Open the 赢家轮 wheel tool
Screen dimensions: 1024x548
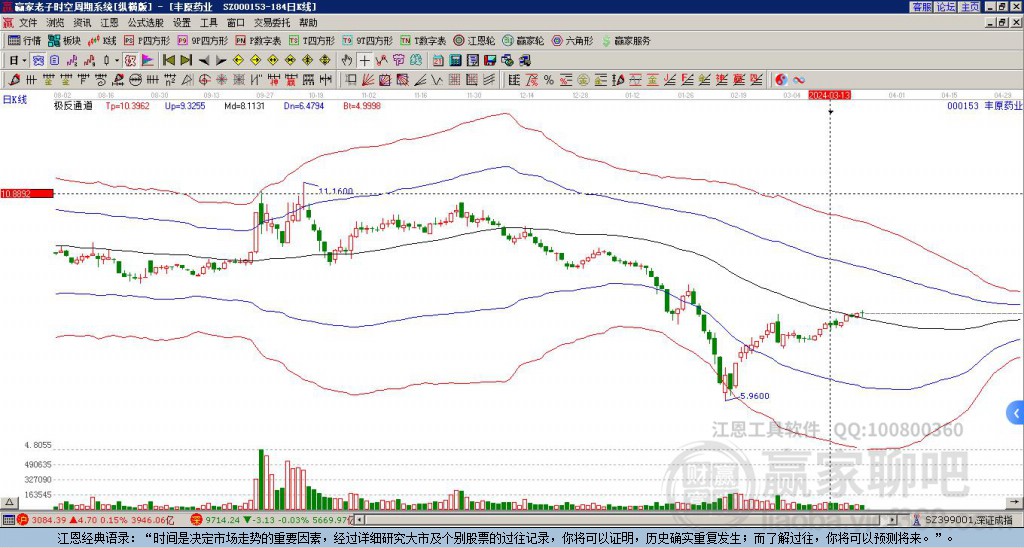click(523, 40)
